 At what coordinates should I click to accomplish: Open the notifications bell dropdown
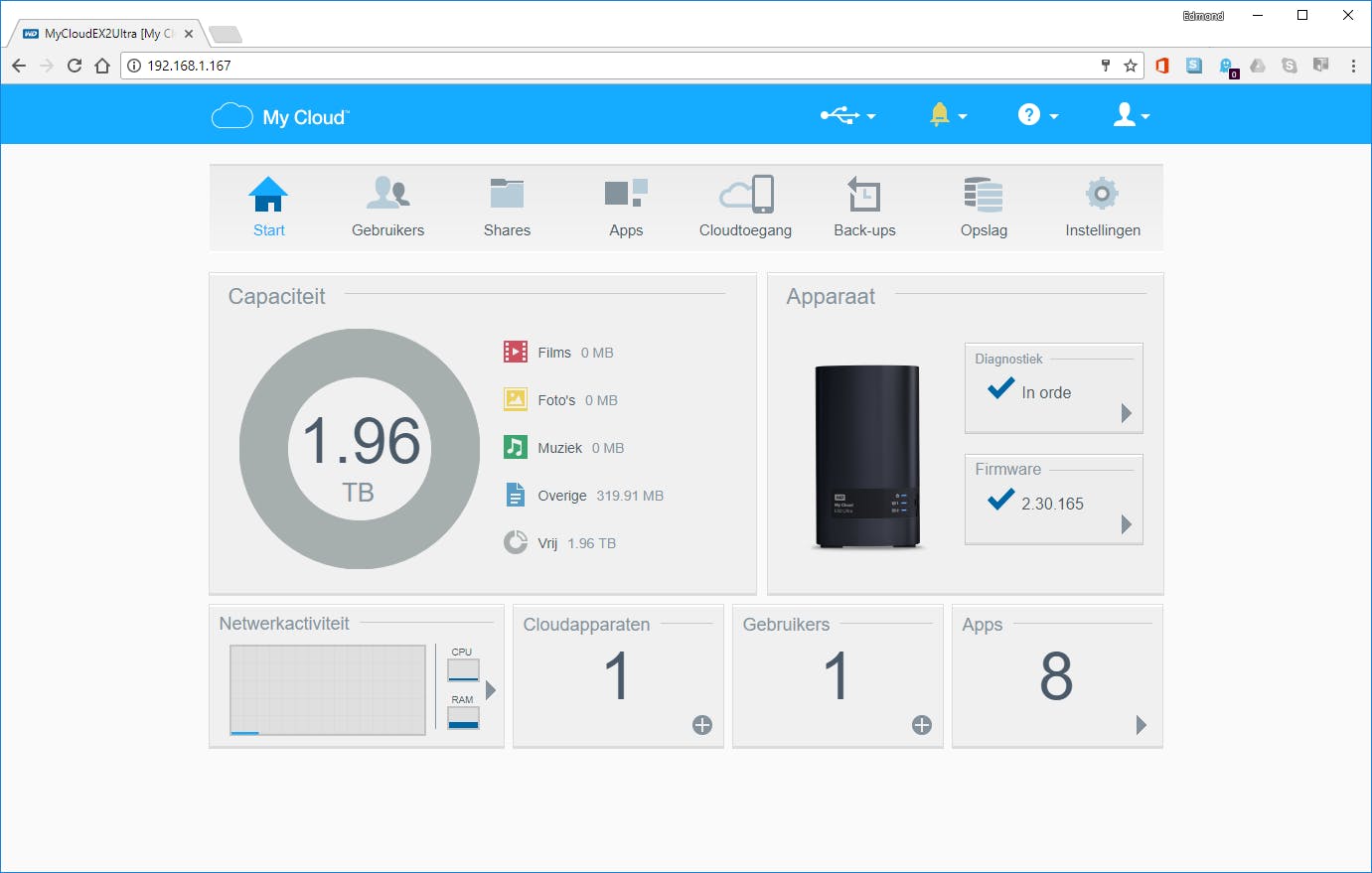point(948,116)
